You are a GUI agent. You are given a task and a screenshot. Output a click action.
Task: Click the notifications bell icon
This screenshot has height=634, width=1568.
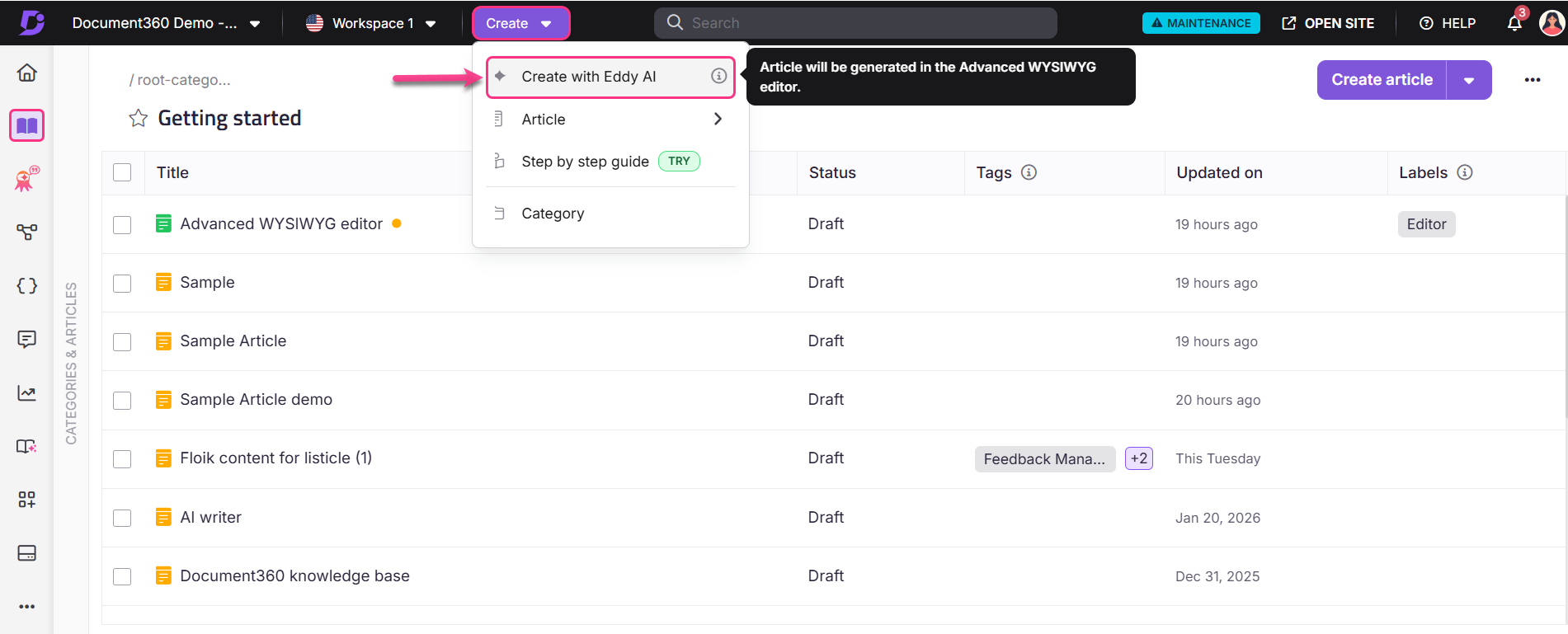(1514, 23)
